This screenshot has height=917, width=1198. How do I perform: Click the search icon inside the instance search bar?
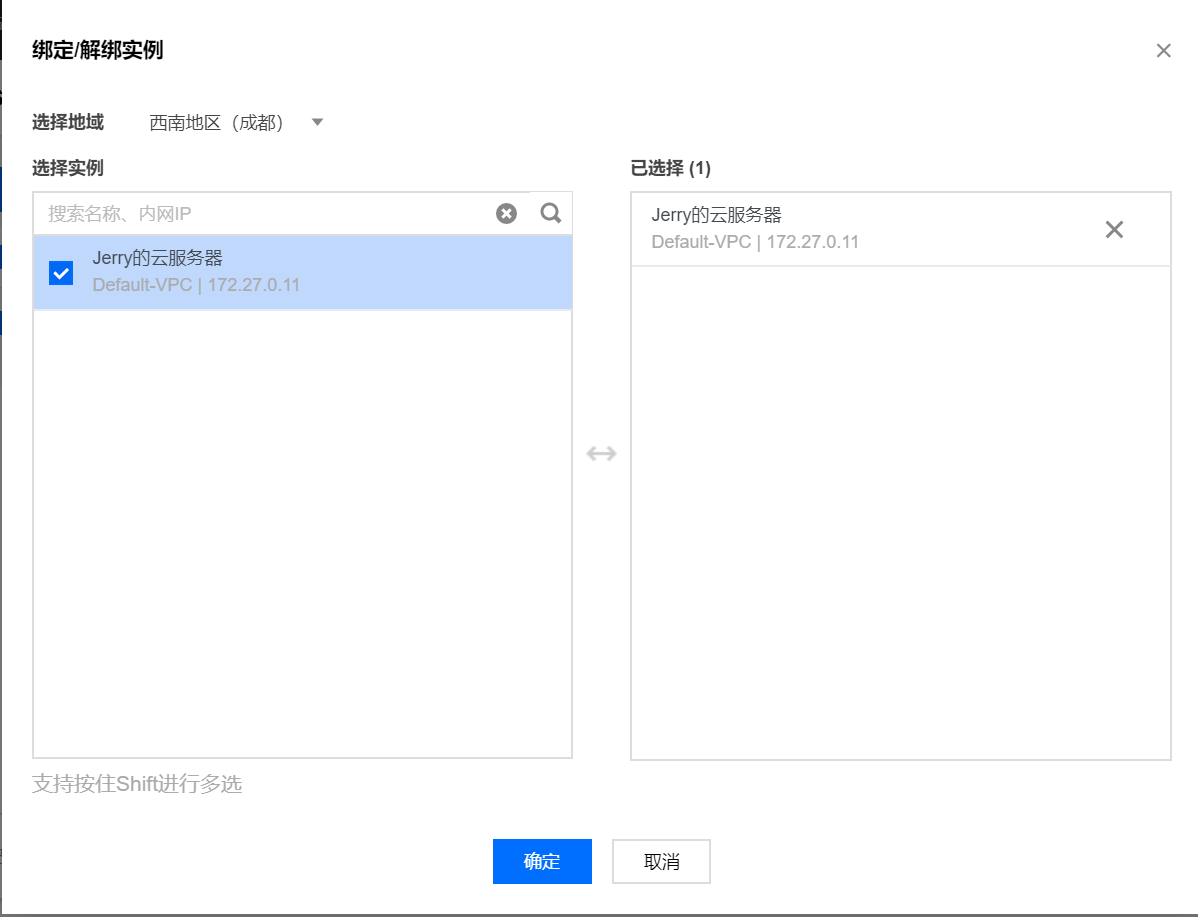pos(550,213)
